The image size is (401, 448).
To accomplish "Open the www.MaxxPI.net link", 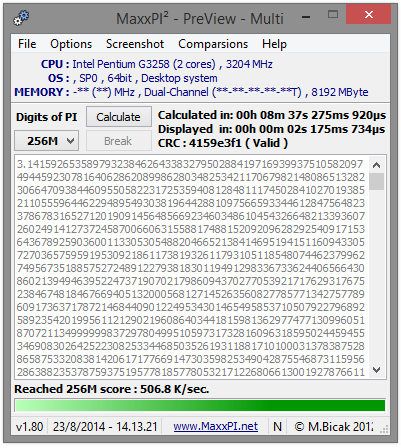I will (x=215, y=426).
